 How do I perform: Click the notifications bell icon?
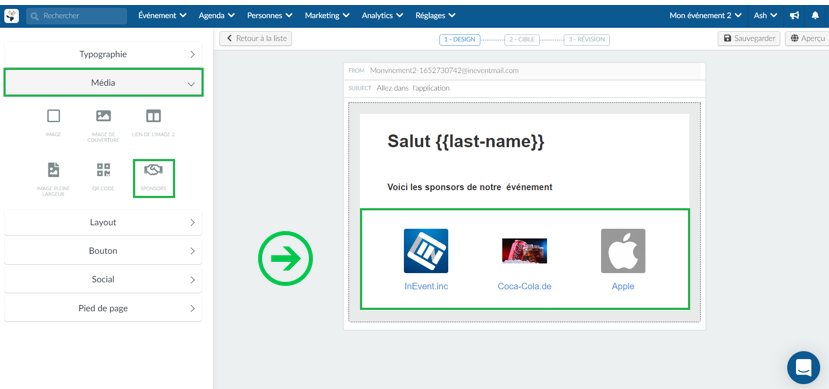pos(815,16)
